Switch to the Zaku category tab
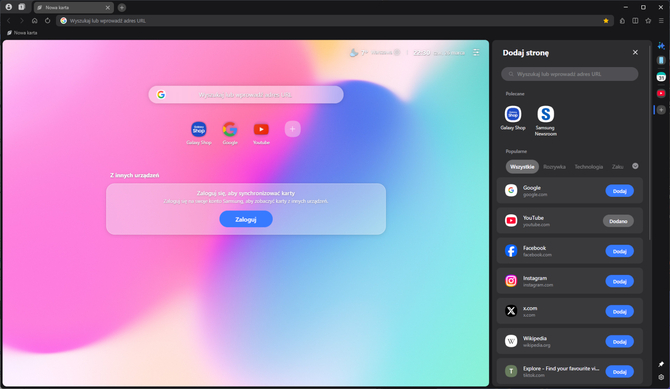670x389 pixels. click(617, 167)
